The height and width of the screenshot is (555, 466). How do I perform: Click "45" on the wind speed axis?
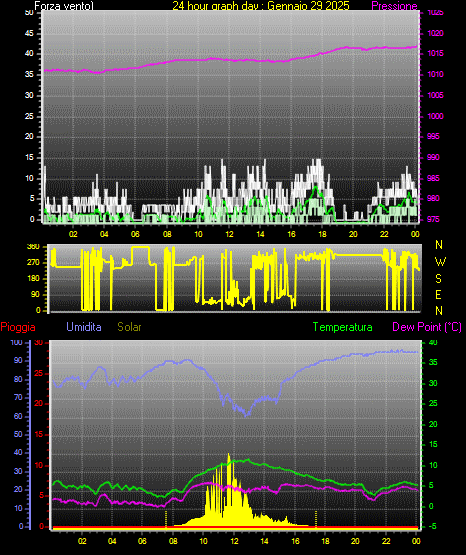(x=29, y=33)
